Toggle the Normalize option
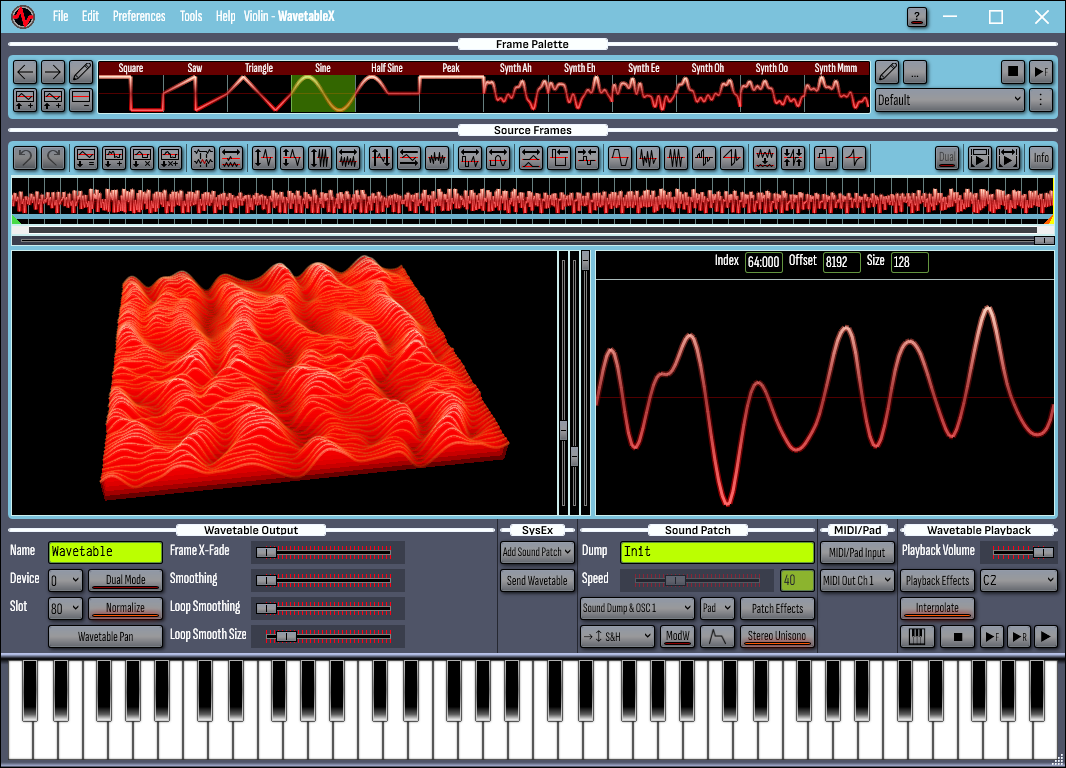1066x768 pixels. (x=126, y=608)
